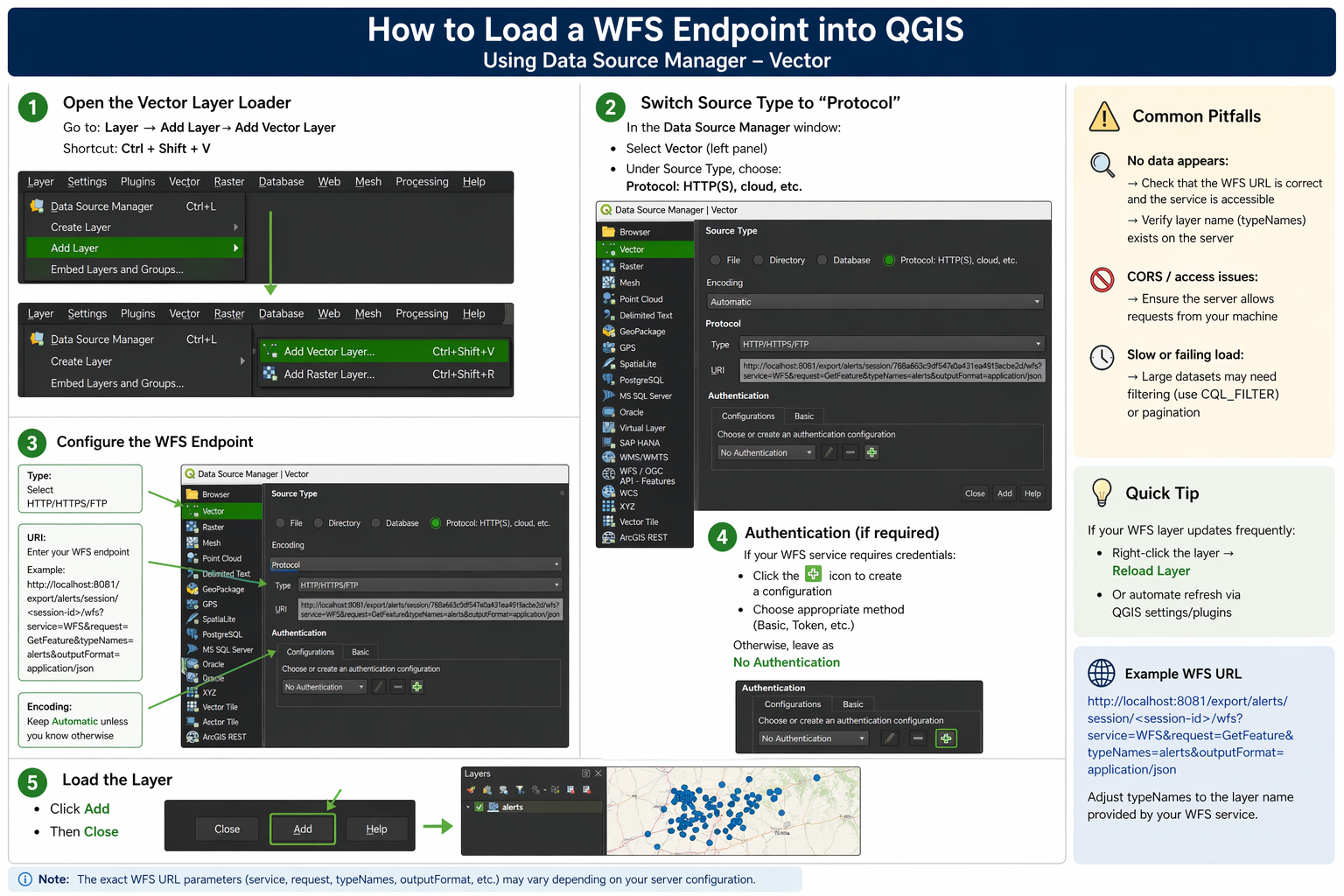Open the Step 3 dropdown showing Protocol
Image resolution: width=1344 pixels, height=896 pixels.
click(x=416, y=564)
